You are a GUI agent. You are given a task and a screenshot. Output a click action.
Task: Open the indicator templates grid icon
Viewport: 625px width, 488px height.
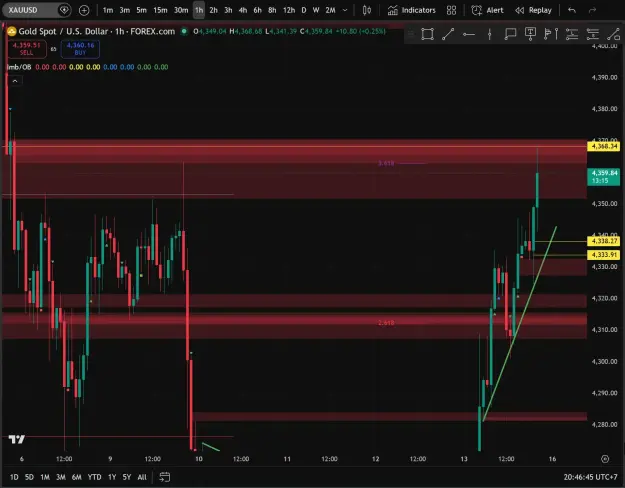(451, 10)
